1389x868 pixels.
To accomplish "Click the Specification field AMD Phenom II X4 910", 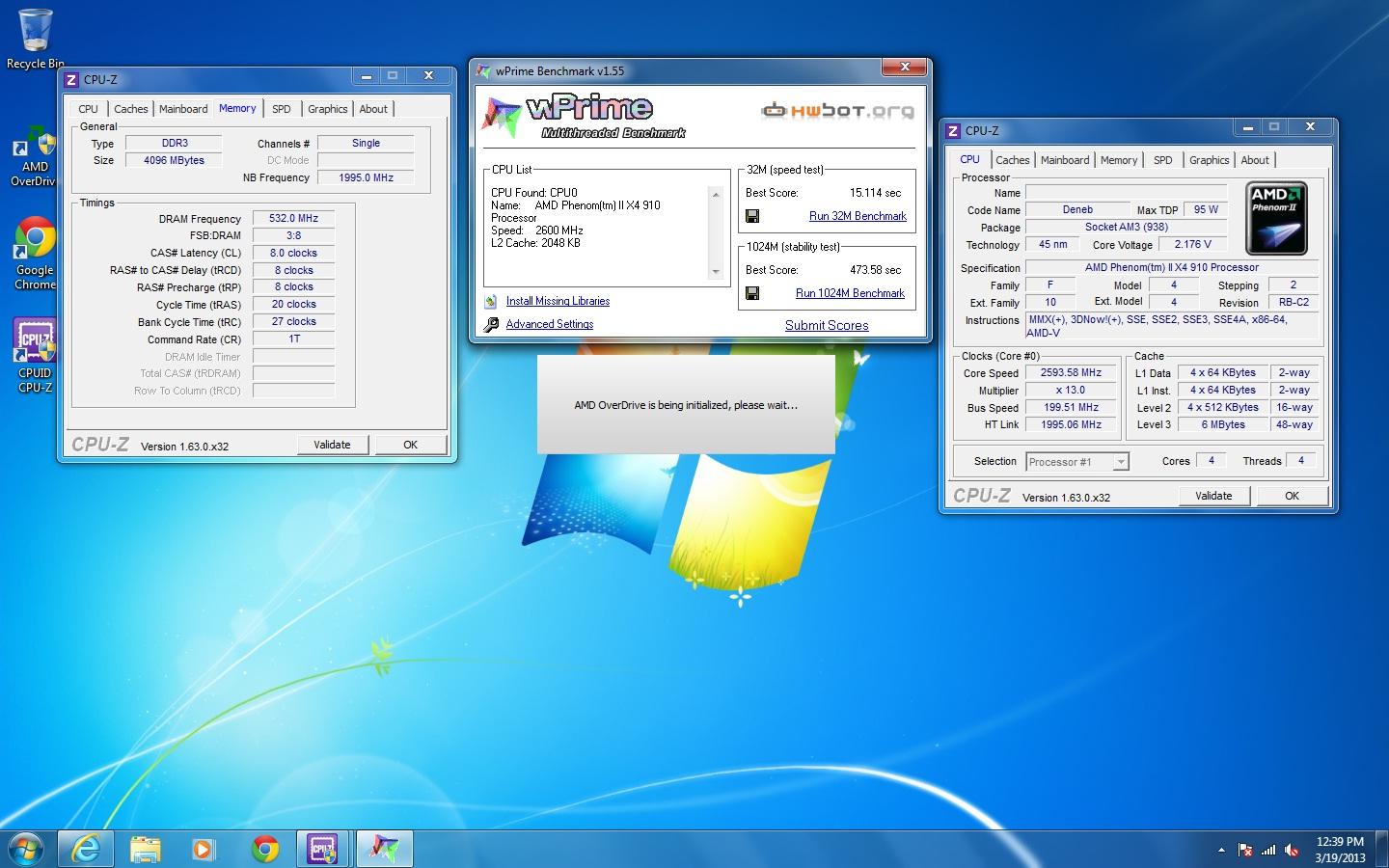I will 1171,267.
